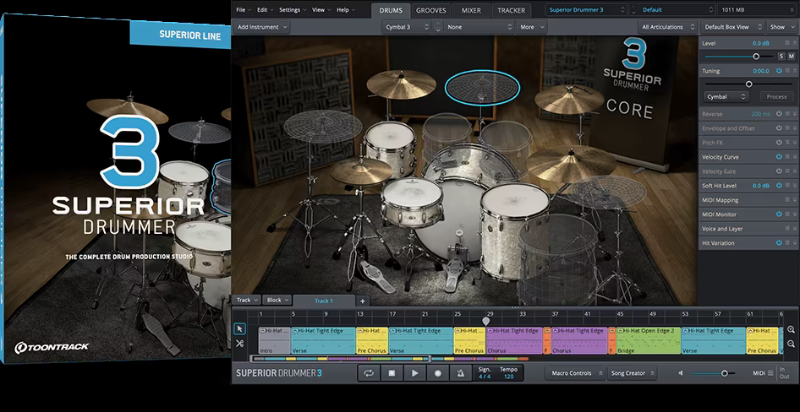Open the Default preset selector
This screenshot has height=412, width=800.
677,10
